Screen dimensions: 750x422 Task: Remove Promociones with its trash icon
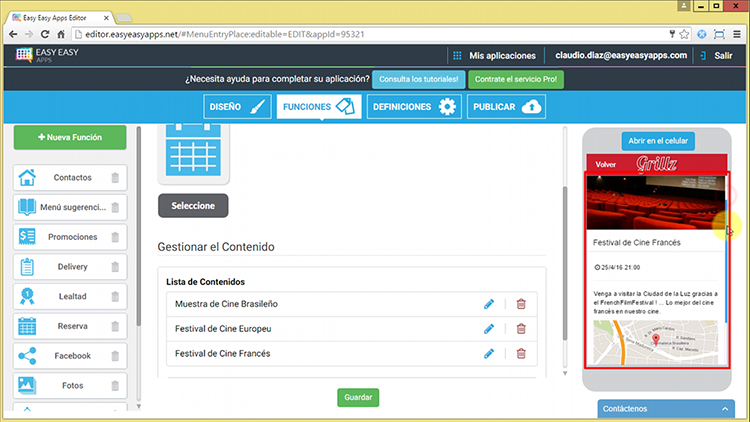(115, 237)
